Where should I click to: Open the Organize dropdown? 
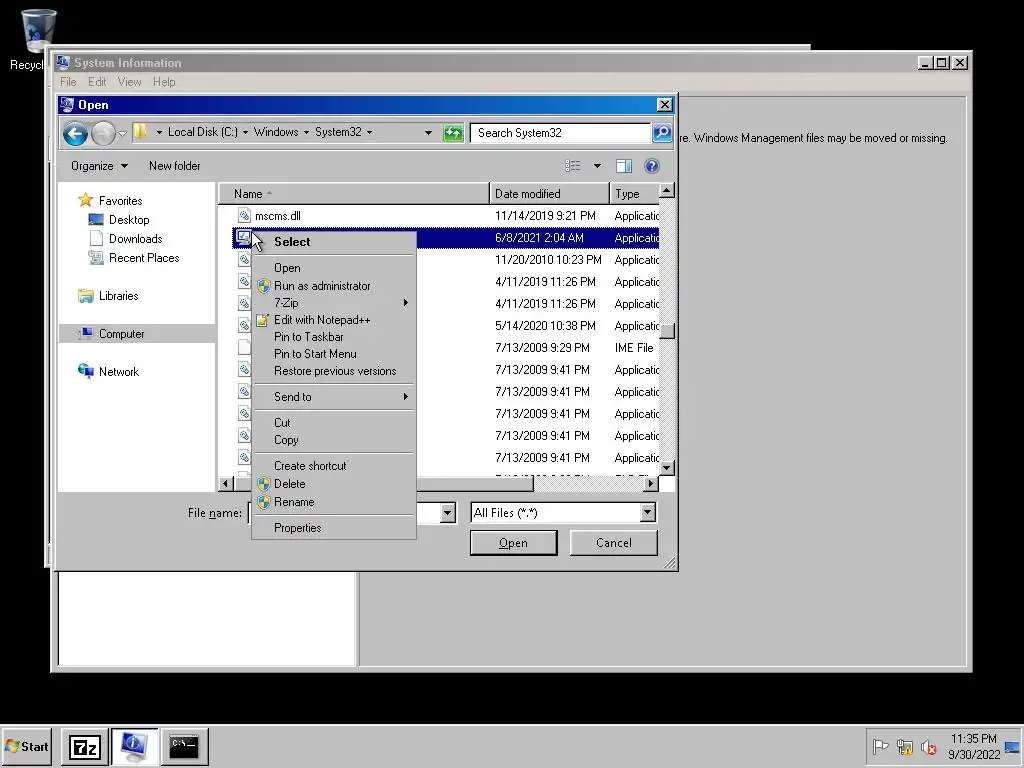(99, 166)
